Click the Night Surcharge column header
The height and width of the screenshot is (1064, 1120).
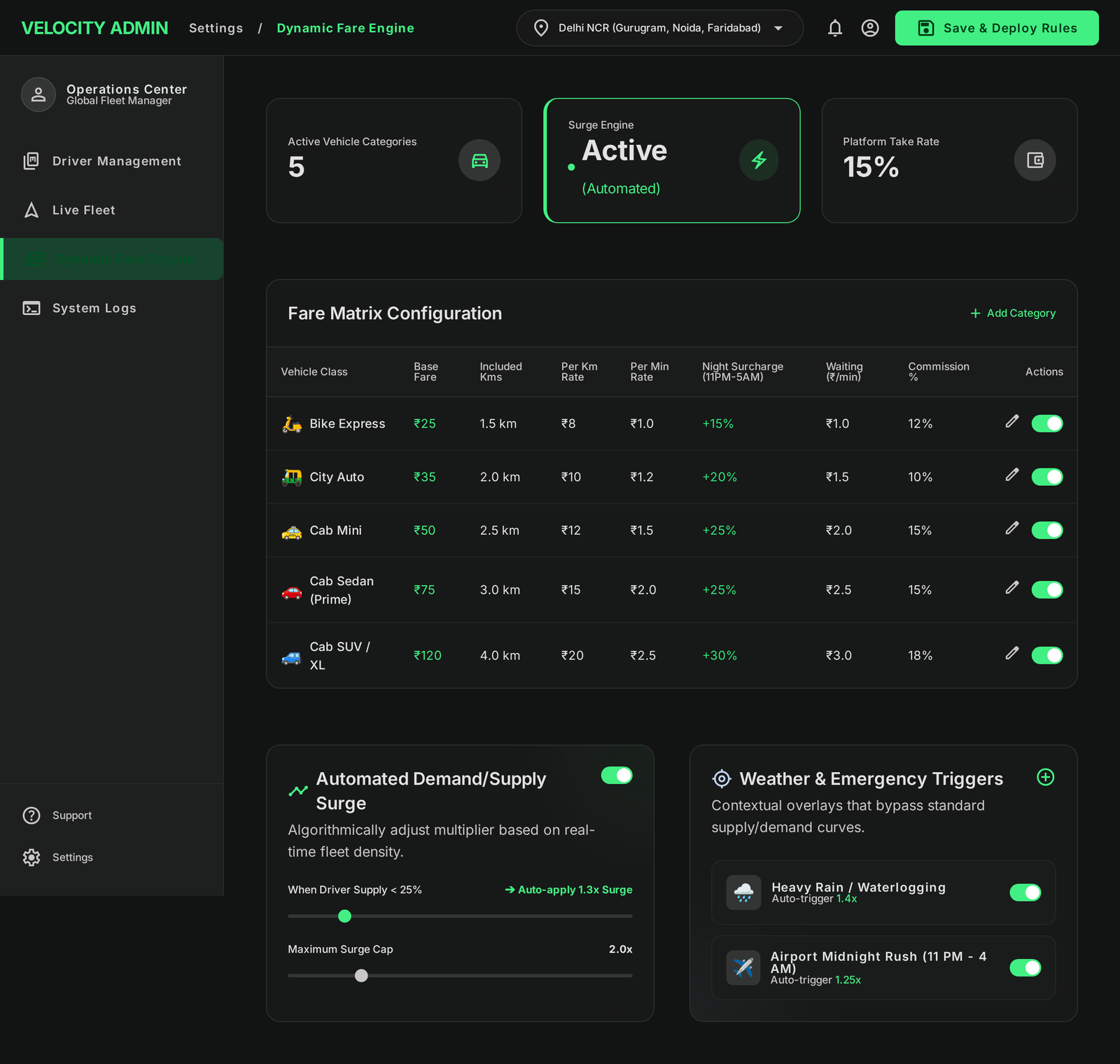point(743,372)
